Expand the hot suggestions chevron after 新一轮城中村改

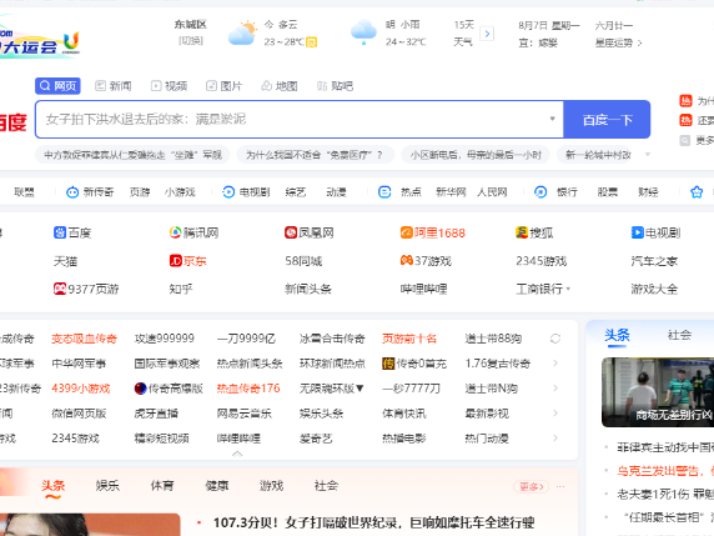click(647, 155)
